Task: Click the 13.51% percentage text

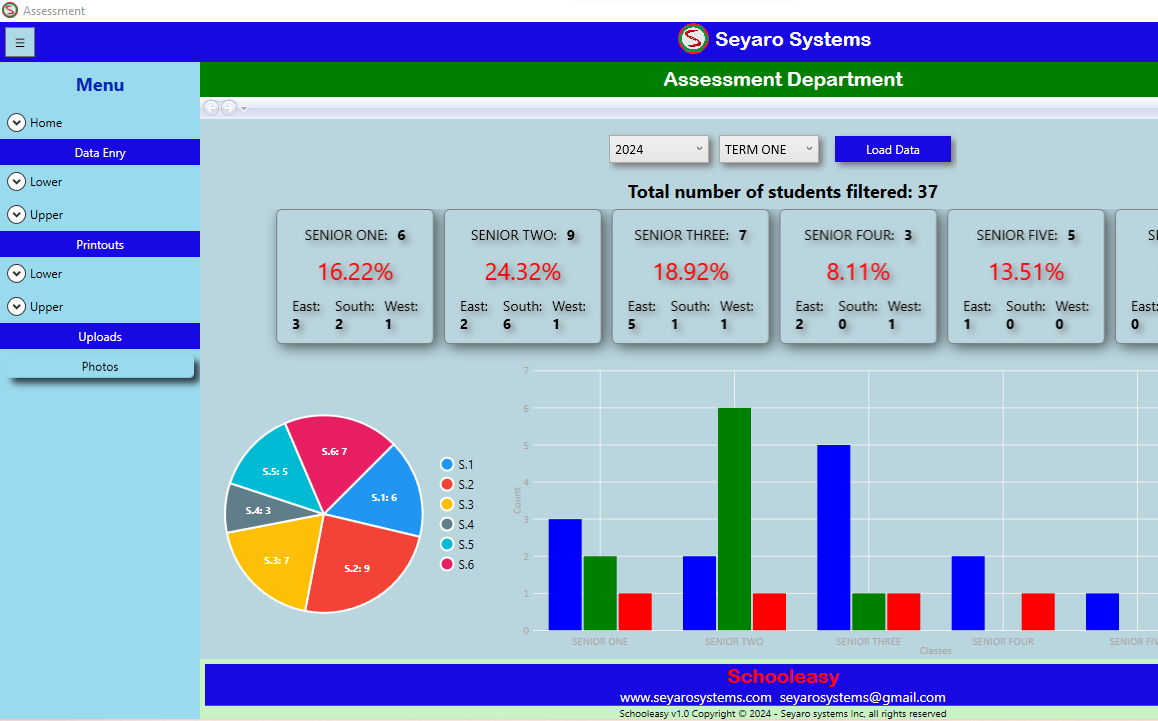Action: [1026, 272]
